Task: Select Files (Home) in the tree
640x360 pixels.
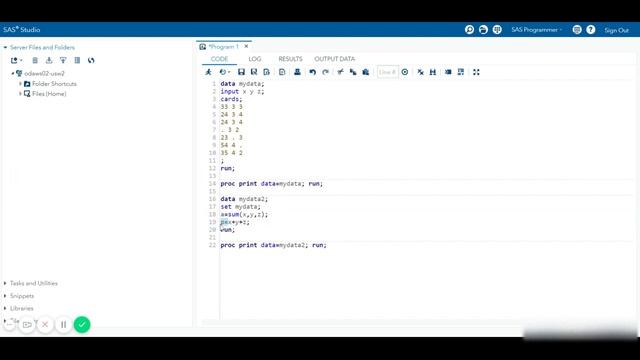Action: [x=49, y=94]
